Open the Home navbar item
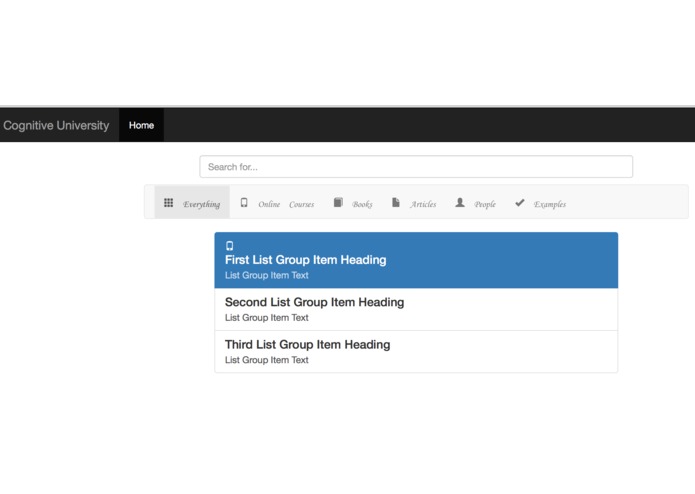695x494 pixels. (141, 125)
